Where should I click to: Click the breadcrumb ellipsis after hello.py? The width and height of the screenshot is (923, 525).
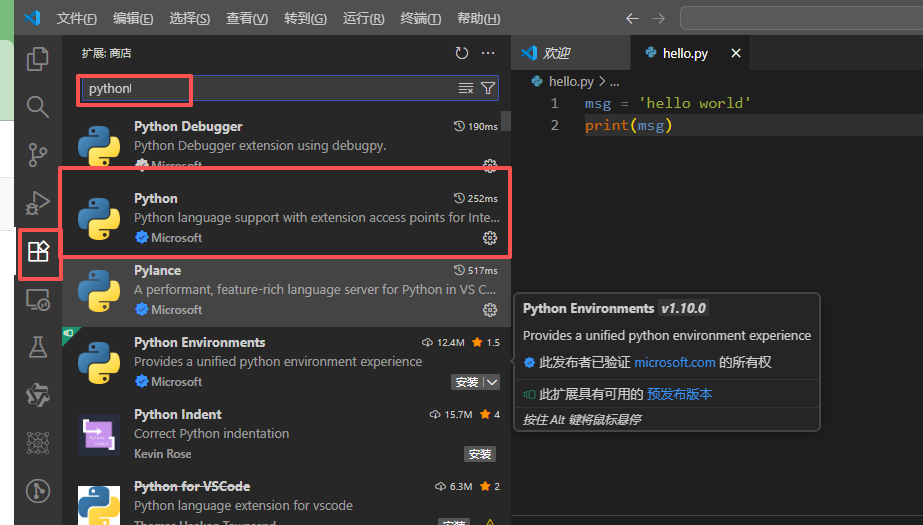[615, 81]
